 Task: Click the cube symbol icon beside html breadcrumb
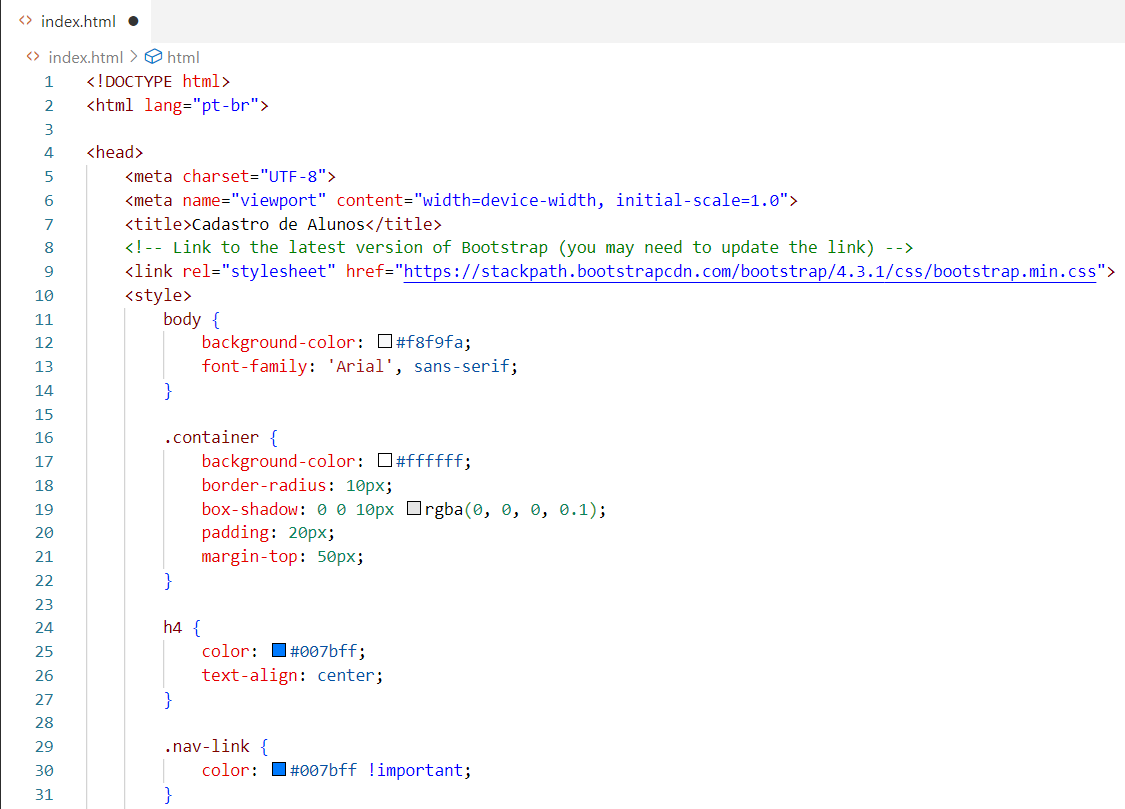pos(154,57)
